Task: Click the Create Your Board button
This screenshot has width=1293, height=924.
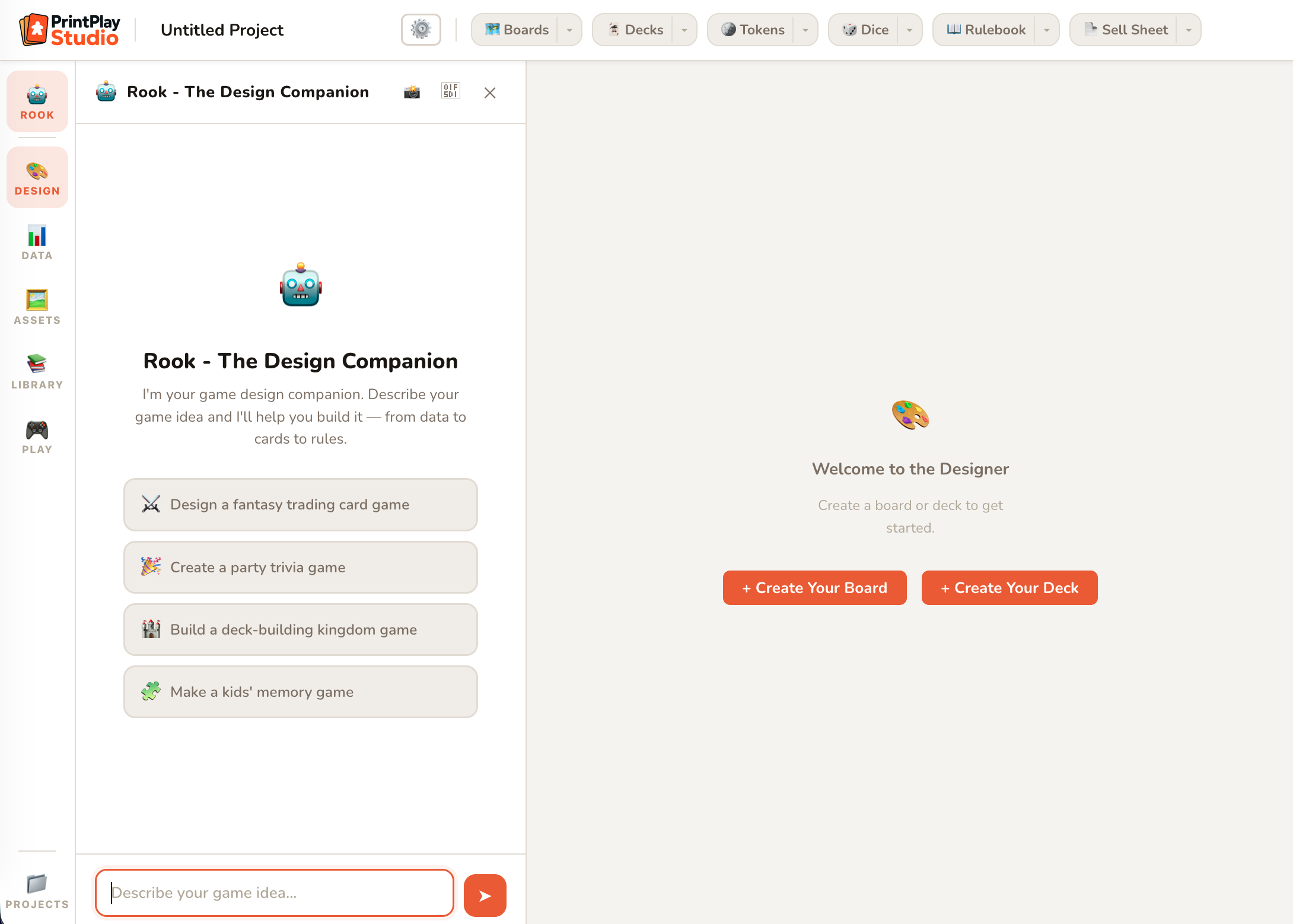Action: [814, 588]
